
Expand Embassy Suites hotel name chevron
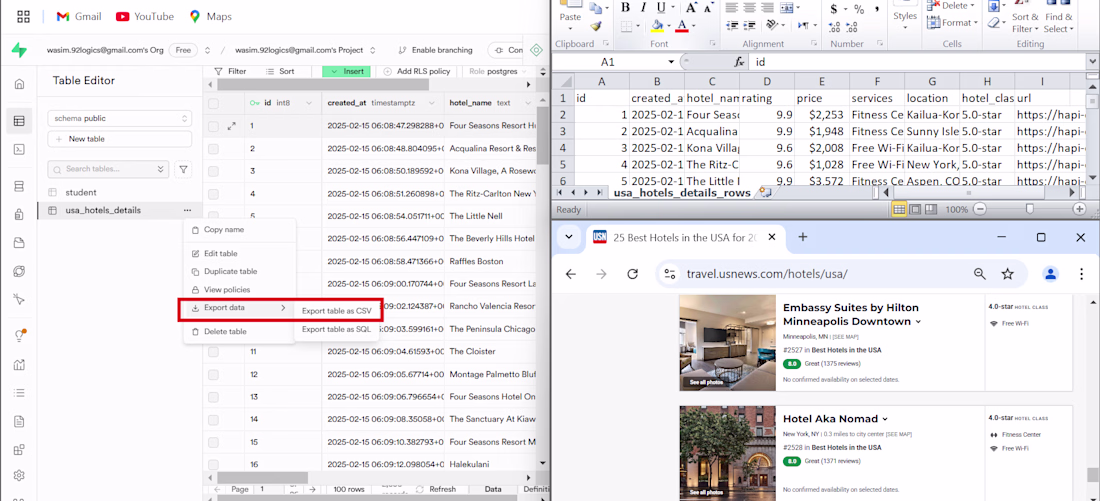[x=918, y=322]
